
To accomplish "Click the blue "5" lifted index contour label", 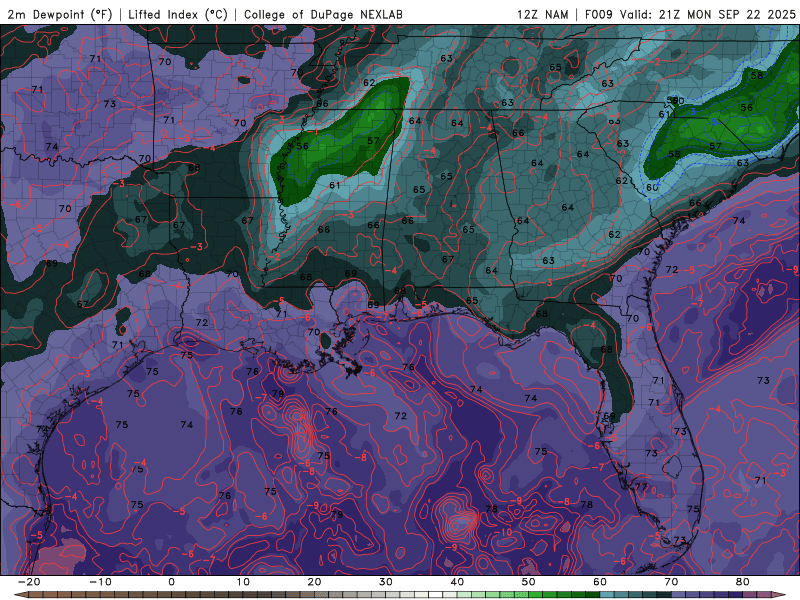I will tap(714, 122).
